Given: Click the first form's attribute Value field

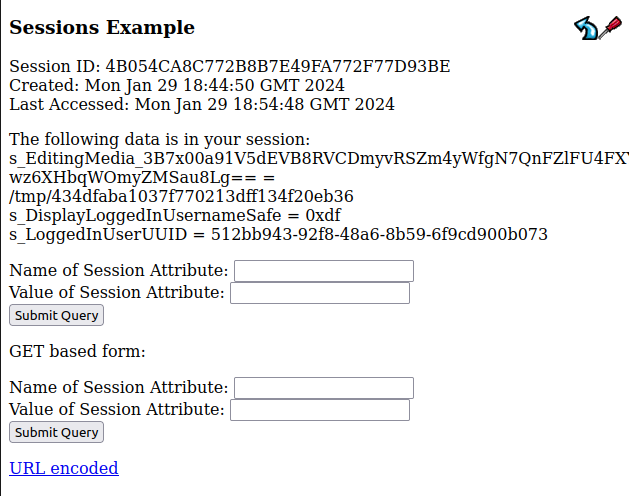Looking at the screenshot, I should click(320, 293).
